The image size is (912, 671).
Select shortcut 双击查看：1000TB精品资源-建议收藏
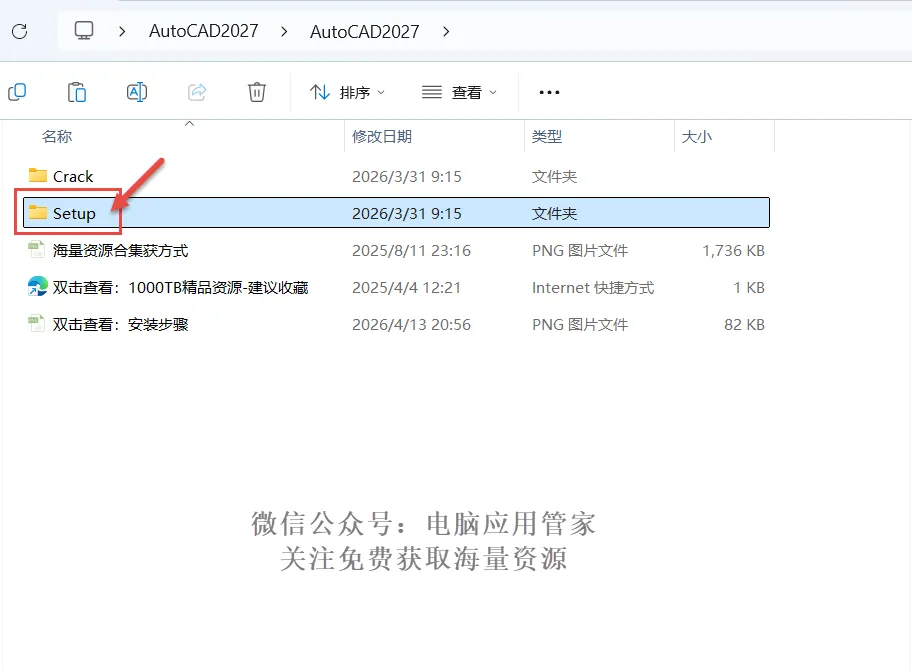point(180,288)
